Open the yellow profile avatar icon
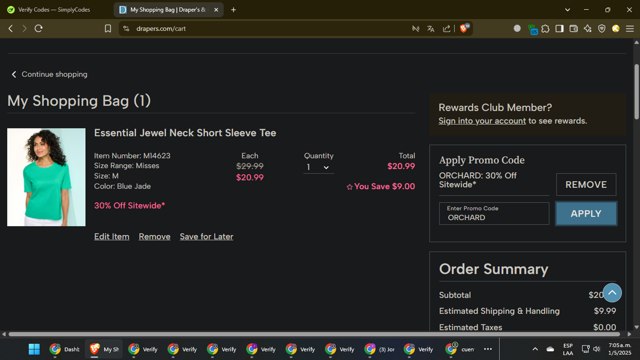Screen dimensions: 640x360 point(616,29)
